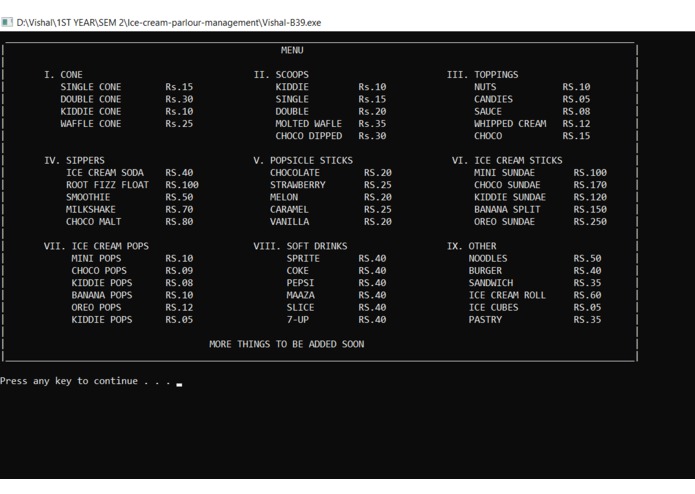Click the SINGLE CONE item
The width and height of the screenshot is (695, 494).
[x=91, y=87]
